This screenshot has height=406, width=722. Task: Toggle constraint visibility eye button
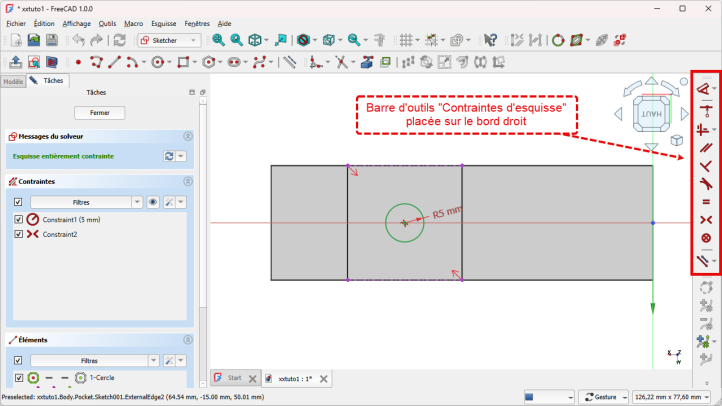[x=153, y=202]
